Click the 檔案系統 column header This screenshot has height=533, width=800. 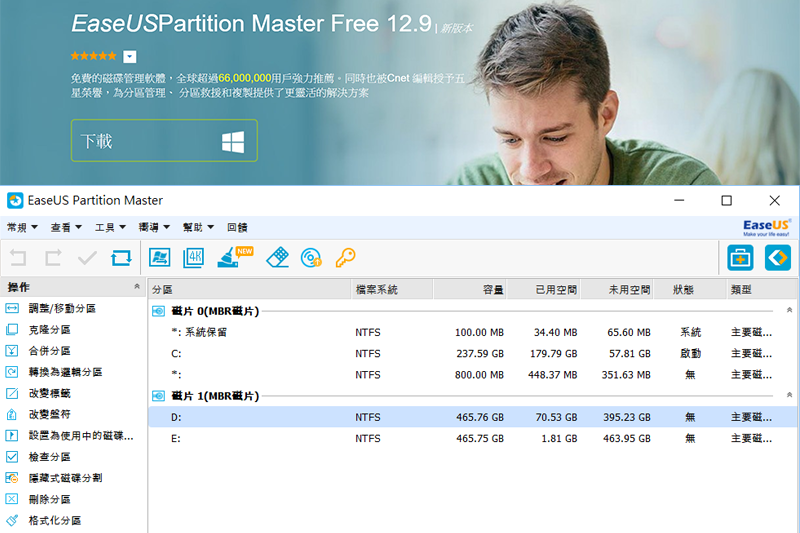pos(392,290)
